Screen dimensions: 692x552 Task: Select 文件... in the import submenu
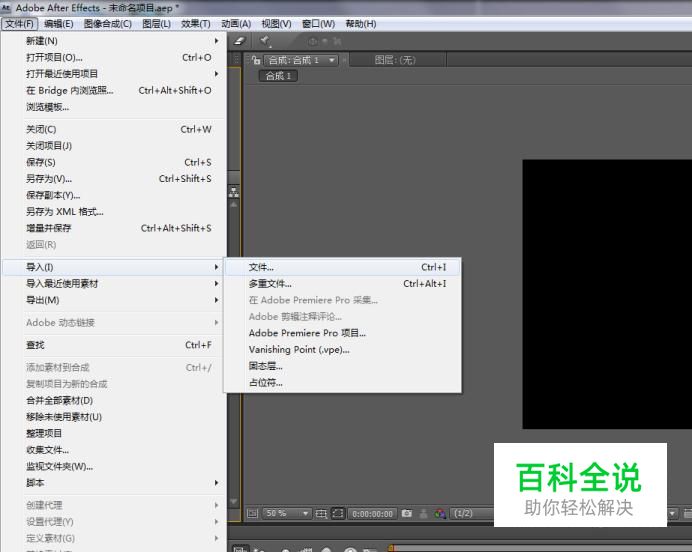tap(342, 267)
